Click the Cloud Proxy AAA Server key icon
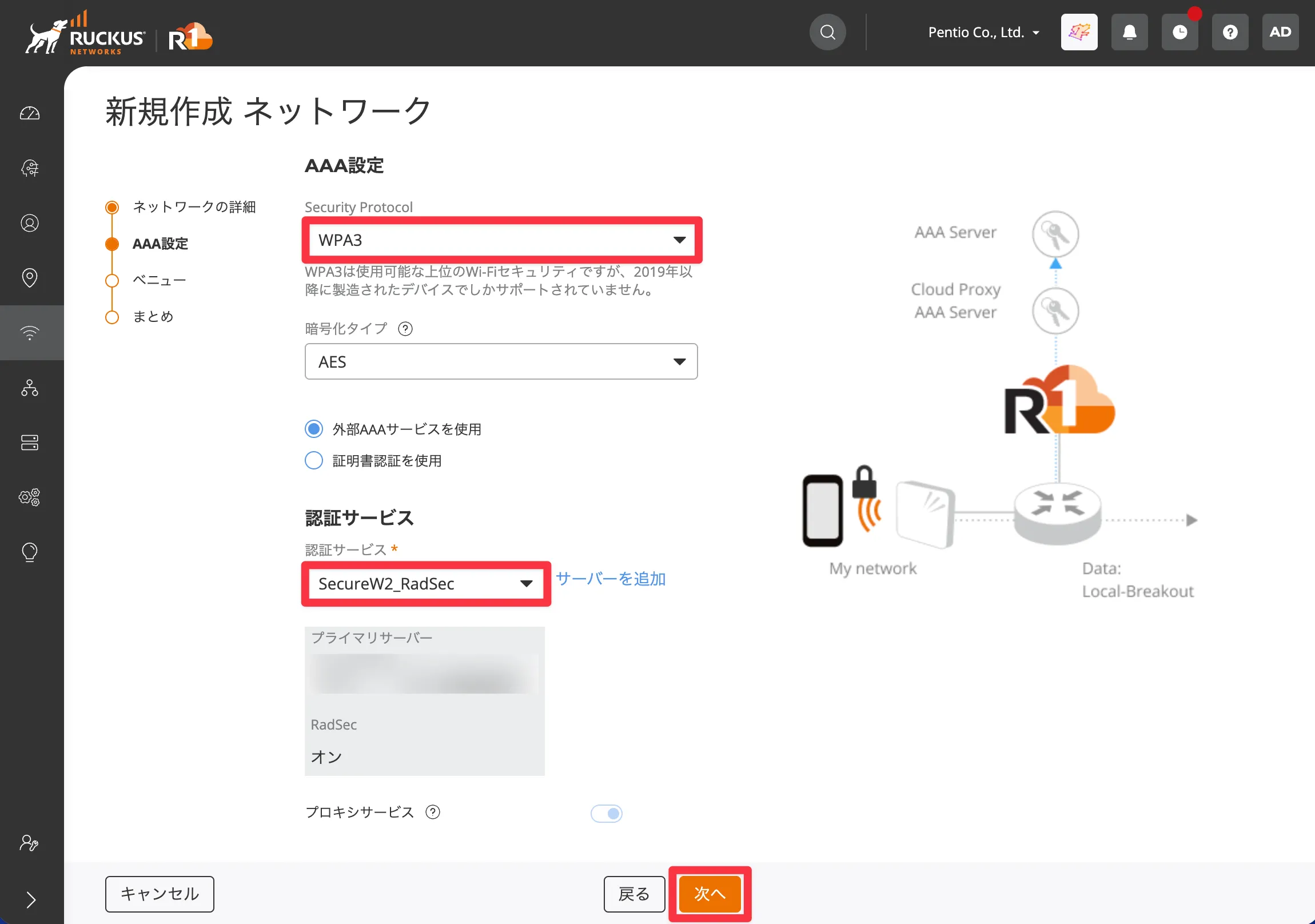 1055,311
